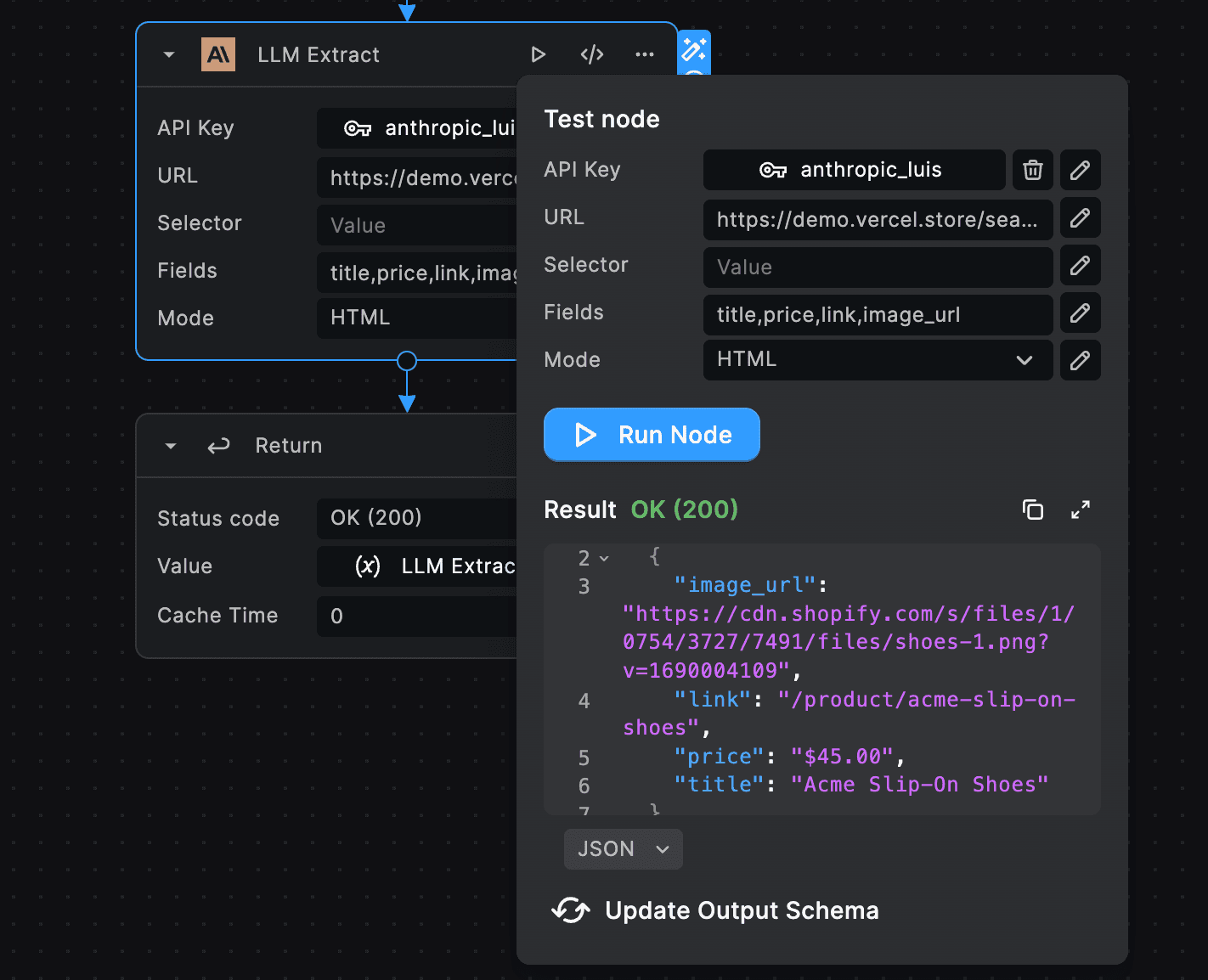
Task: Fold the JSON object at line 2
Action: (x=604, y=559)
